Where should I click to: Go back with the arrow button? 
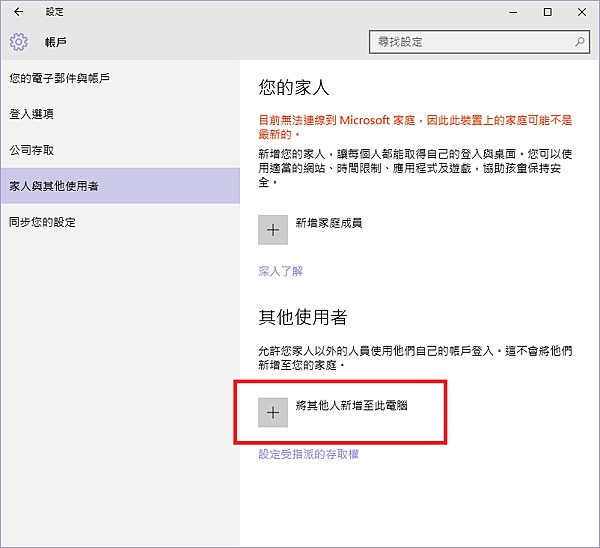(x=18, y=12)
